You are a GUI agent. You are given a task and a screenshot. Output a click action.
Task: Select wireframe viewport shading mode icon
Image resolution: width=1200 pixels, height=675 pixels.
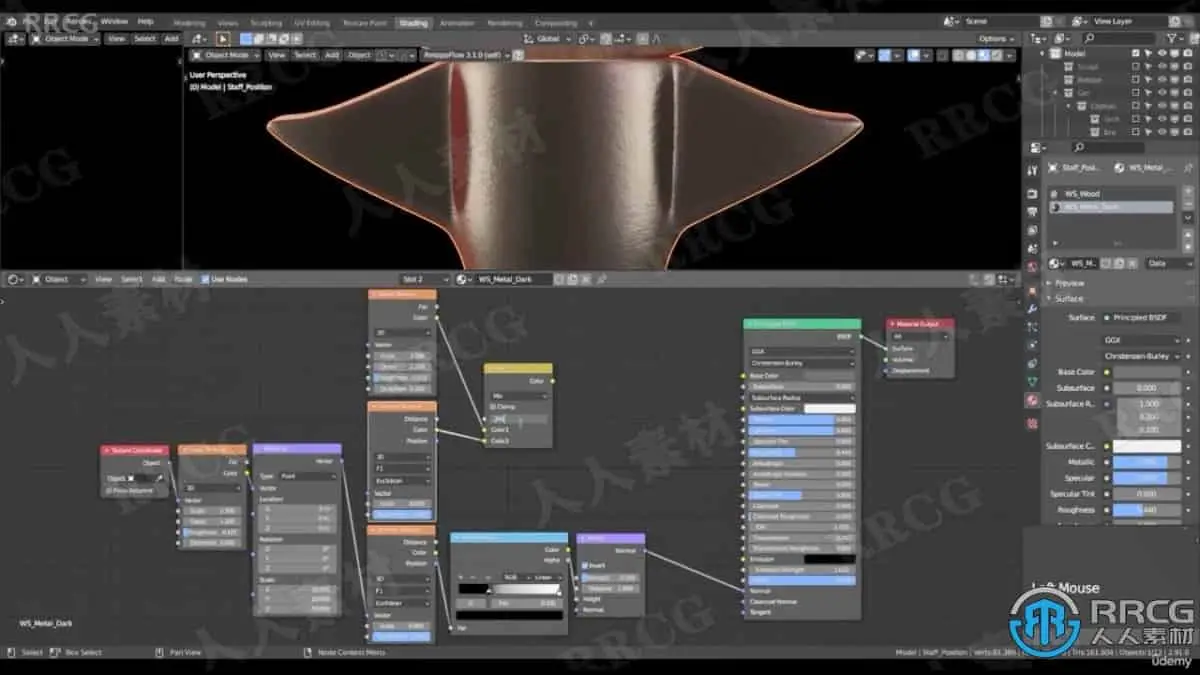[957, 56]
